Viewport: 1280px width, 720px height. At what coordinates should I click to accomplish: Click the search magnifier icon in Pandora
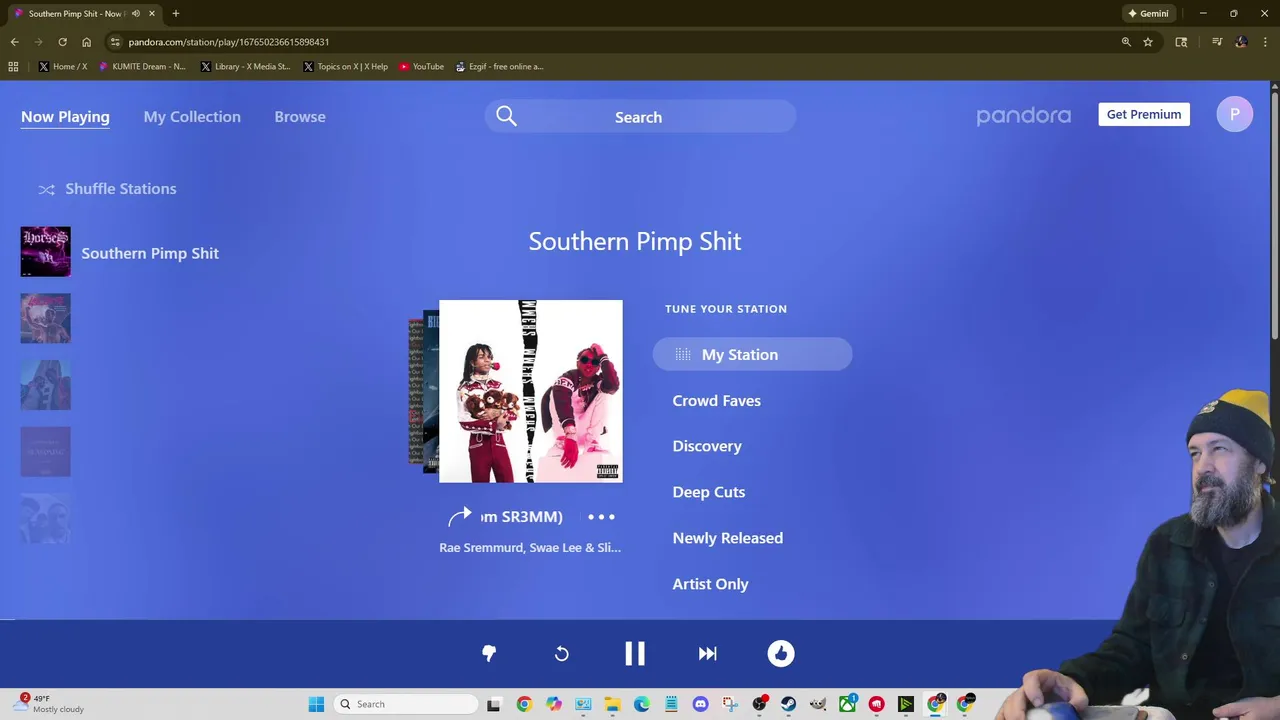point(506,117)
